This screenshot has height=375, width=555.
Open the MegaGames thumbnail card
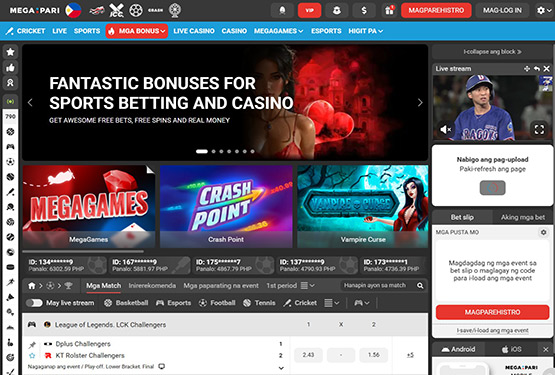(88, 206)
